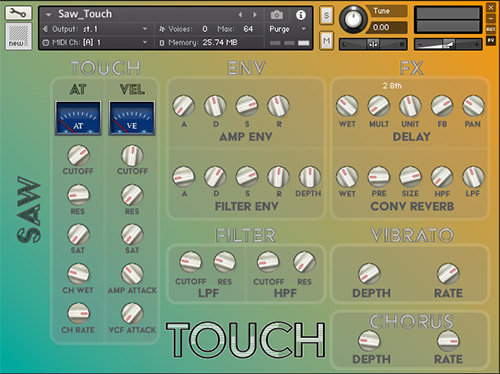Select the previous instrument arrow
500x374 pixels.
point(240,15)
